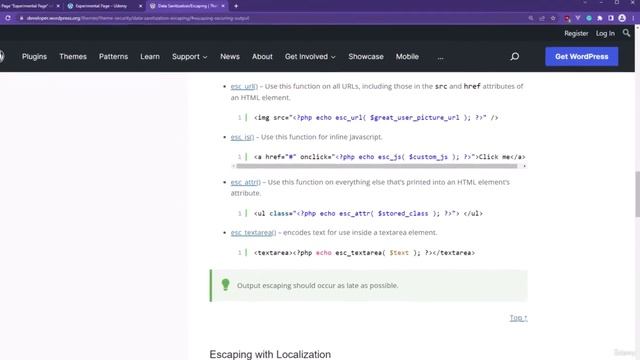Screen dimensions: 640x360
Task: Open the Chrome three-dot menu
Action: point(633,18)
